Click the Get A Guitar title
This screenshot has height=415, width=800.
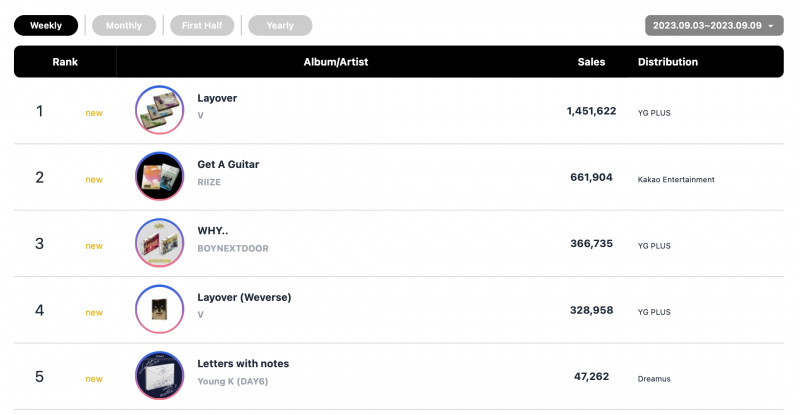pyautogui.click(x=228, y=164)
